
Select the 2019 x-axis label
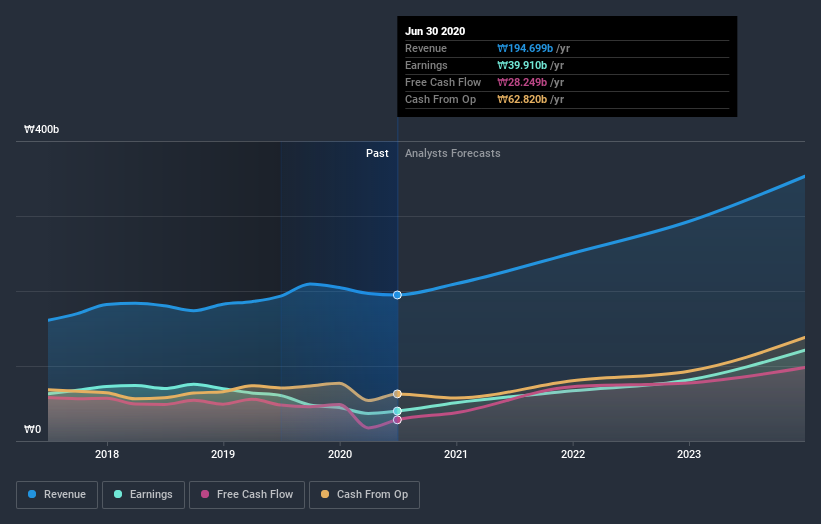point(223,454)
